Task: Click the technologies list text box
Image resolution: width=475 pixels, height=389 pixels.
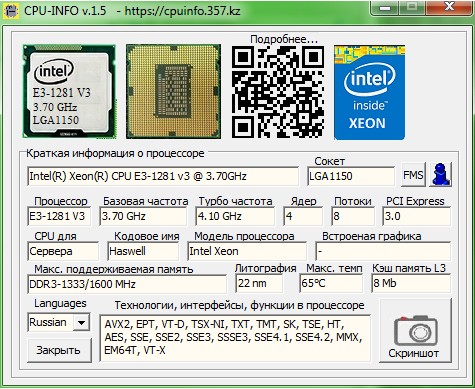Action: [x=235, y=338]
